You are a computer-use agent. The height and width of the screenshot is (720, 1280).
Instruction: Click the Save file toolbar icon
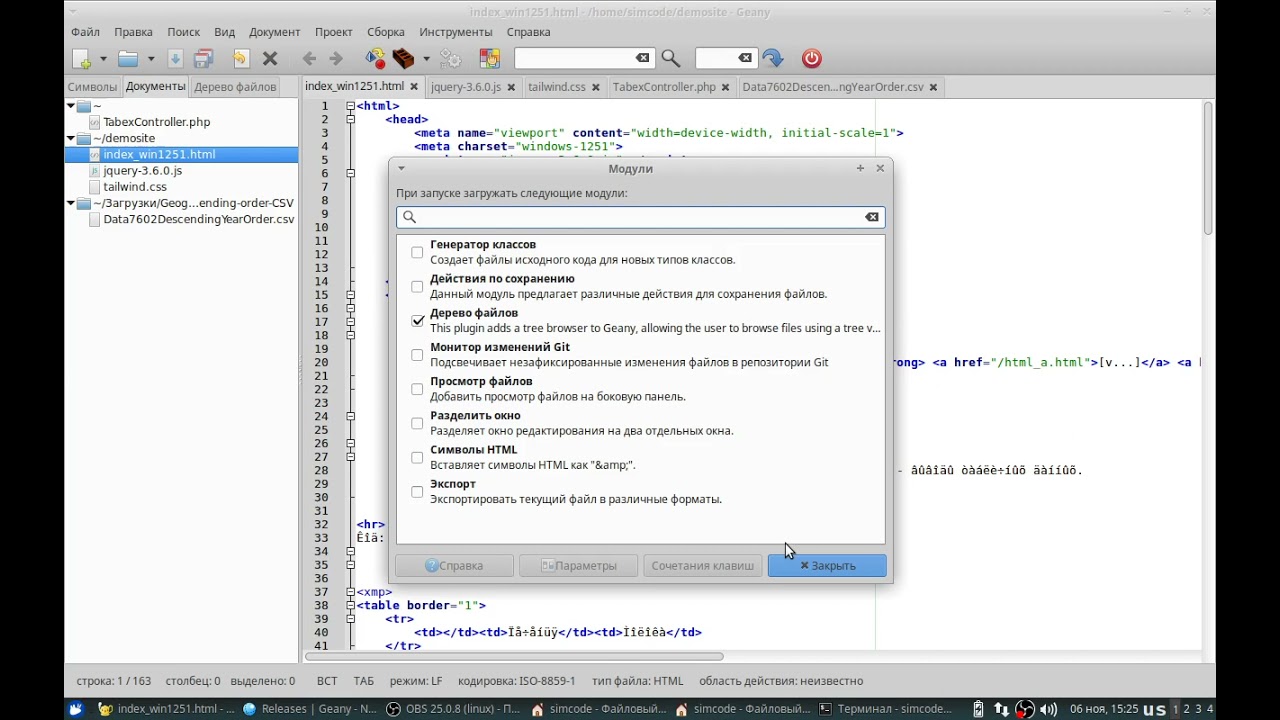click(175, 59)
